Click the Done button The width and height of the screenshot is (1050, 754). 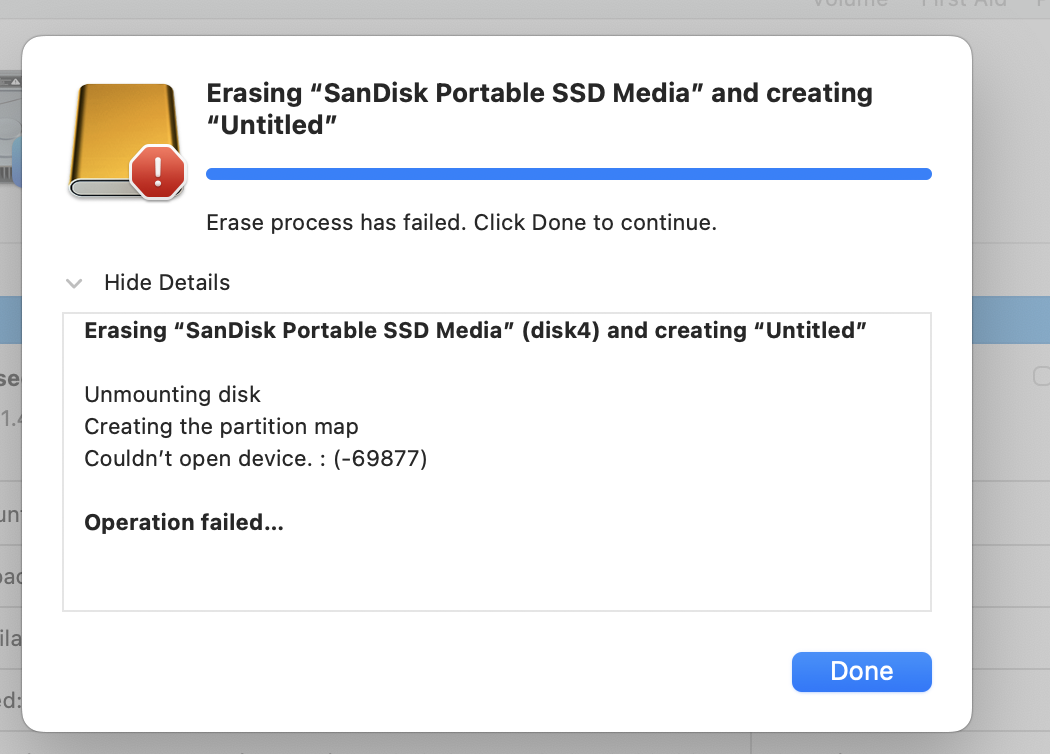point(861,671)
